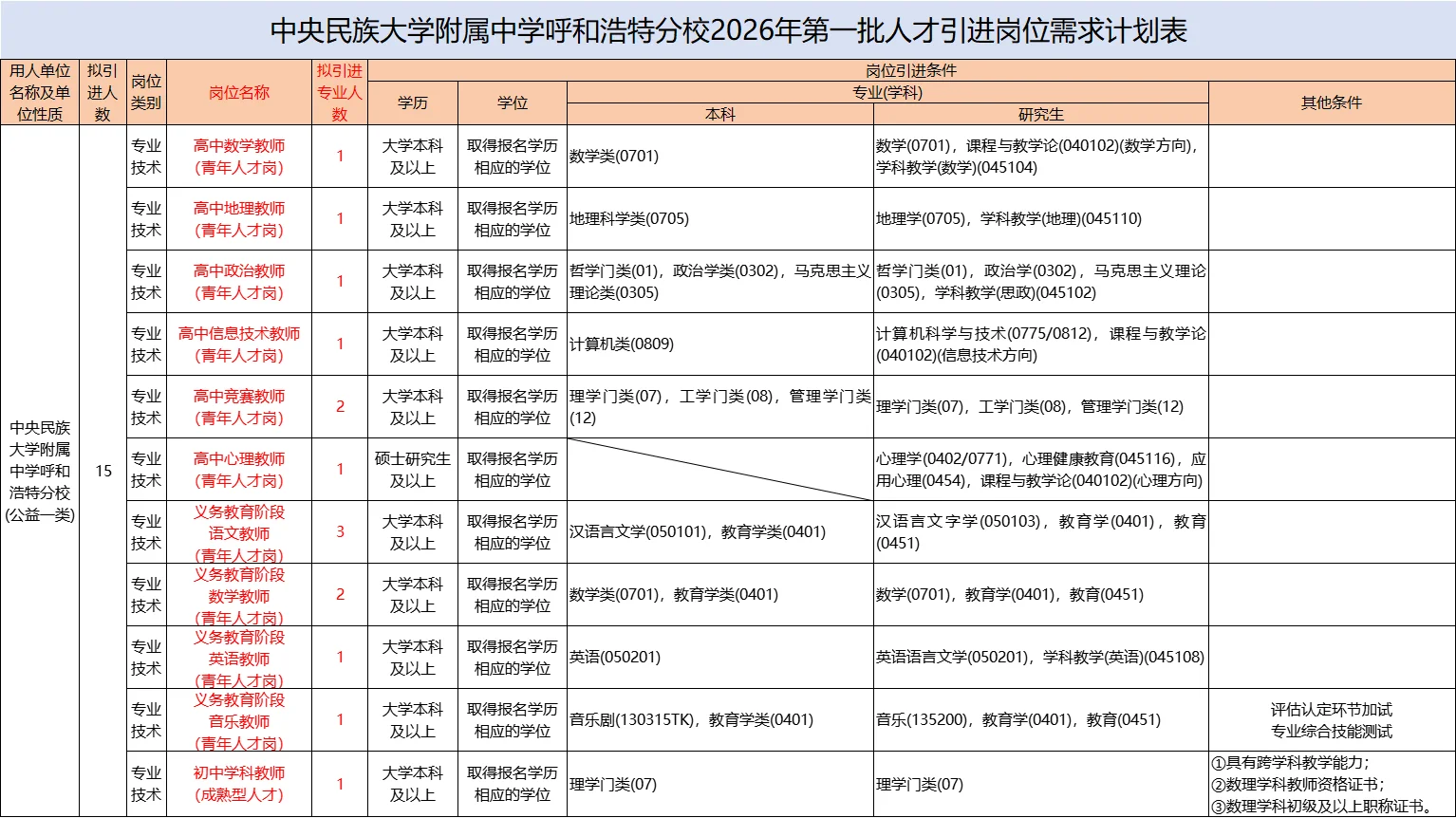This screenshot has height=818, width=1456.
Task: Select the '学历' column header
Action: pos(413,102)
